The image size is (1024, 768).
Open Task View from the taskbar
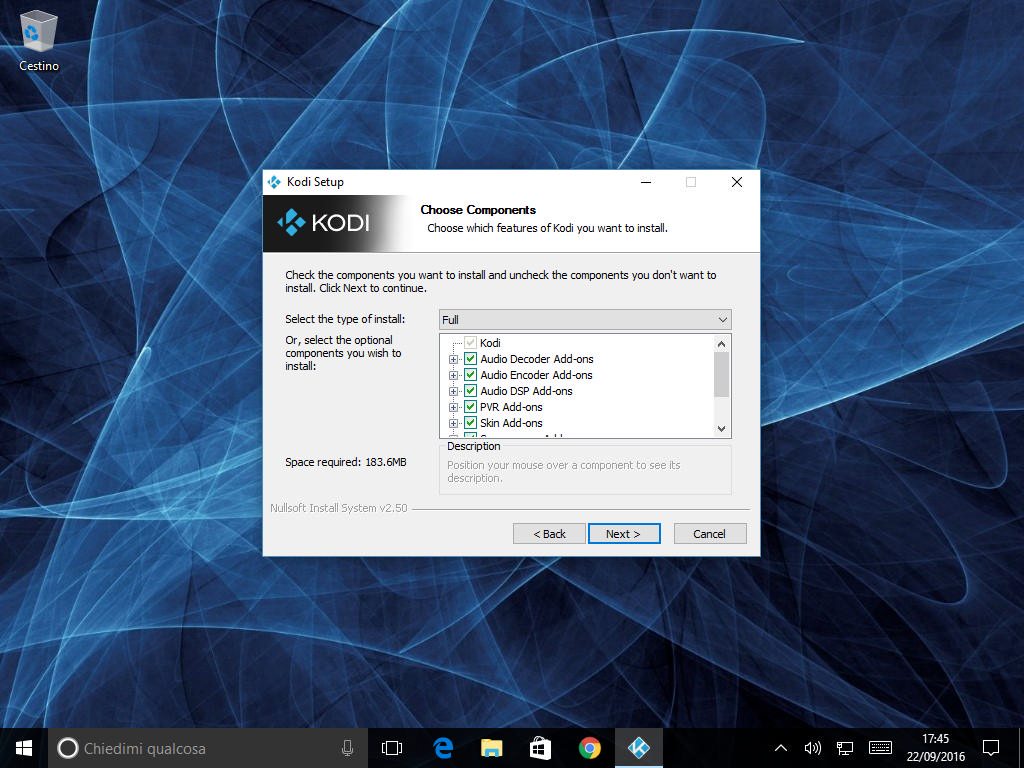tap(392, 748)
